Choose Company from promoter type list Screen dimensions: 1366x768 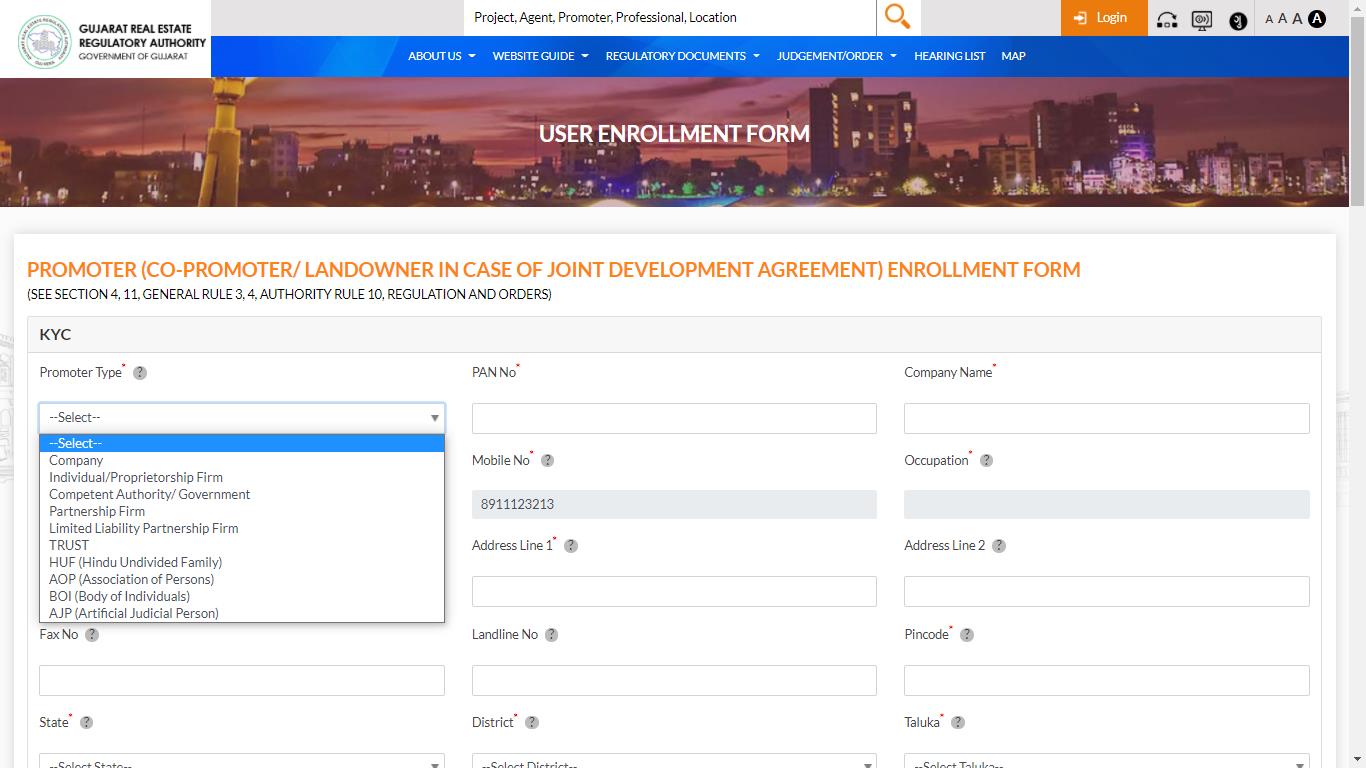242,461
